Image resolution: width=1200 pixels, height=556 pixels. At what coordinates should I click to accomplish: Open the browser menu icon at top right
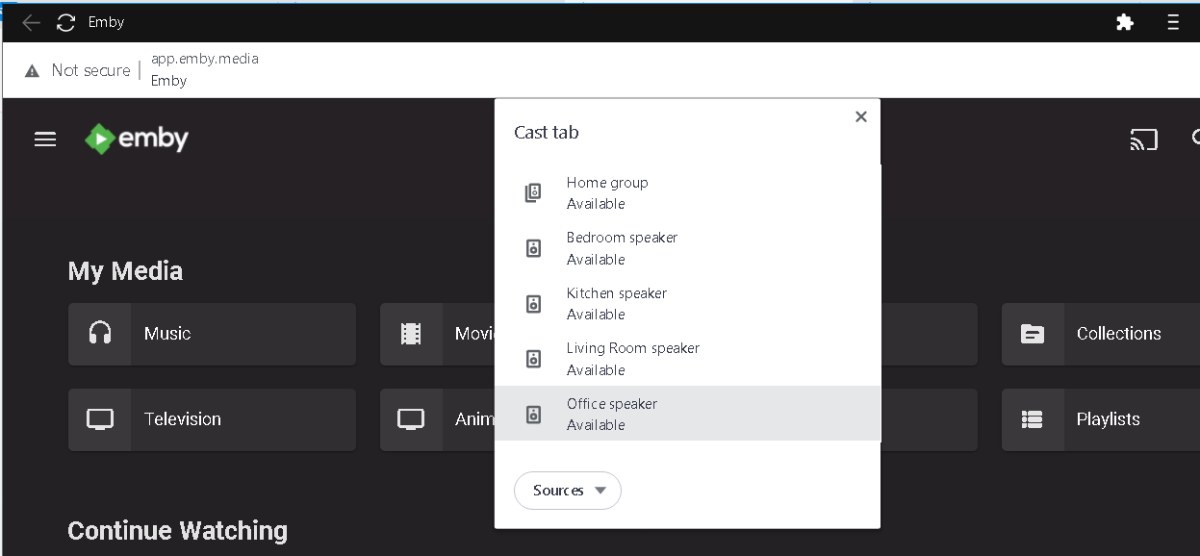pyautogui.click(x=1173, y=22)
